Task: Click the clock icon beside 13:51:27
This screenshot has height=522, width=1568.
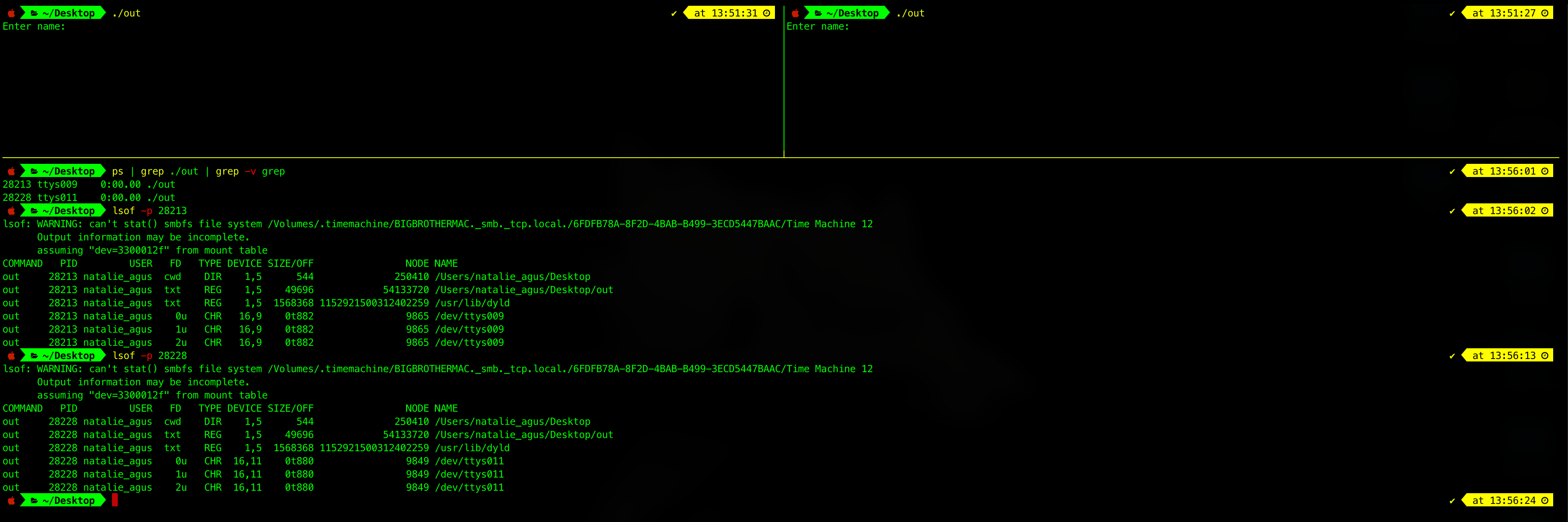Action: click(x=1544, y=13)
